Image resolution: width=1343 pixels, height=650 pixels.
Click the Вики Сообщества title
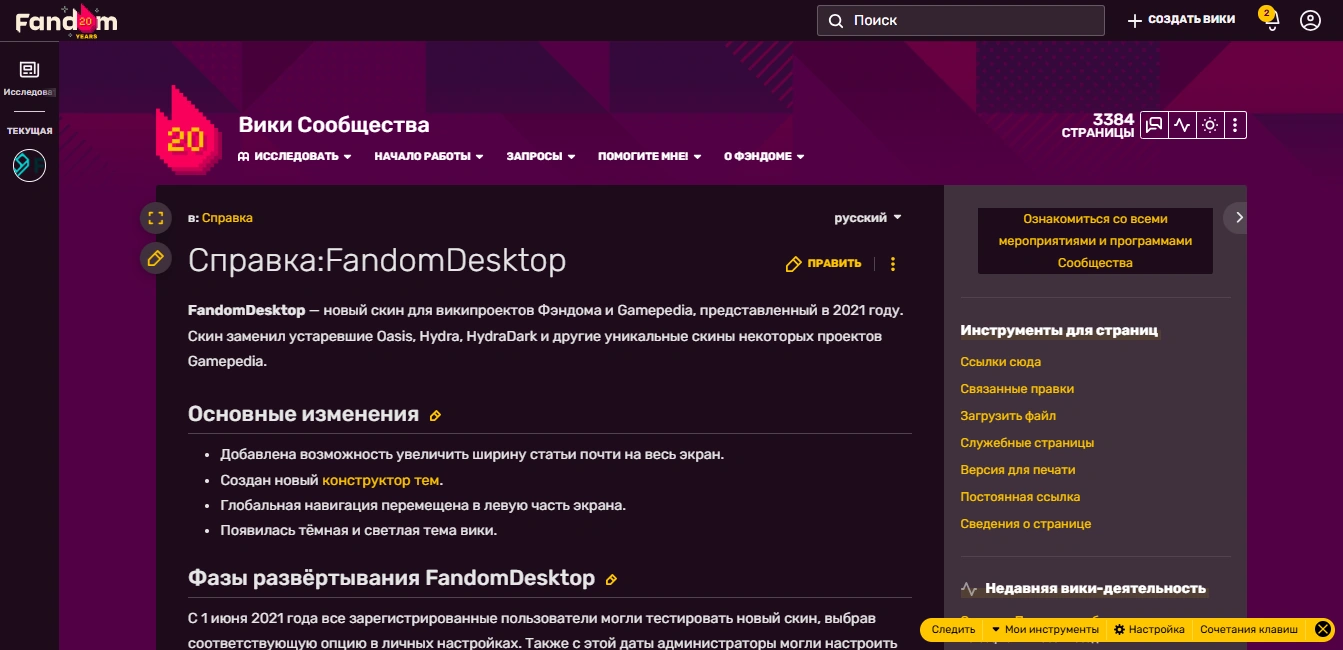(334, 125)
